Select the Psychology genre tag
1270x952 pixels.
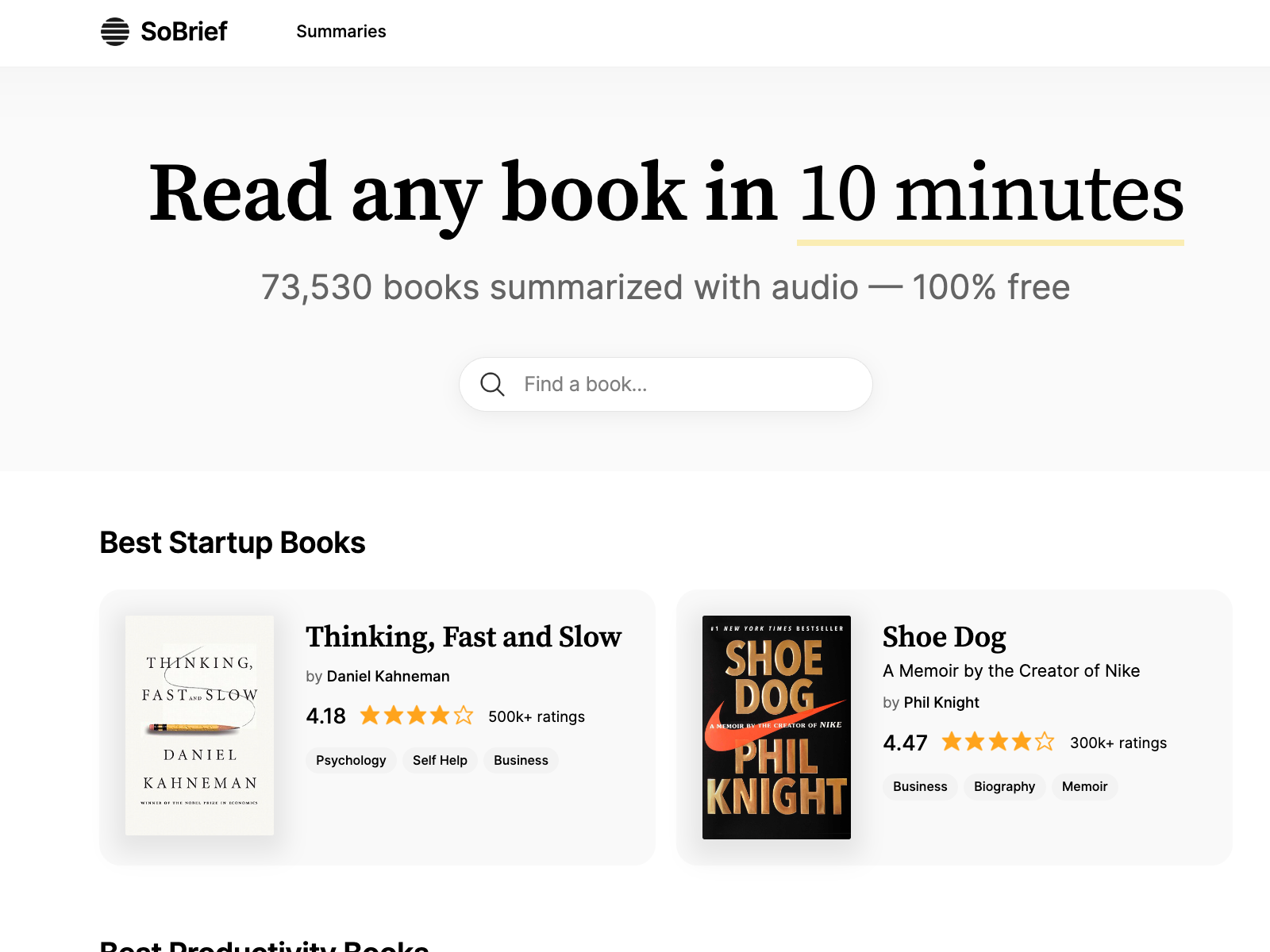tap(351, 760)
